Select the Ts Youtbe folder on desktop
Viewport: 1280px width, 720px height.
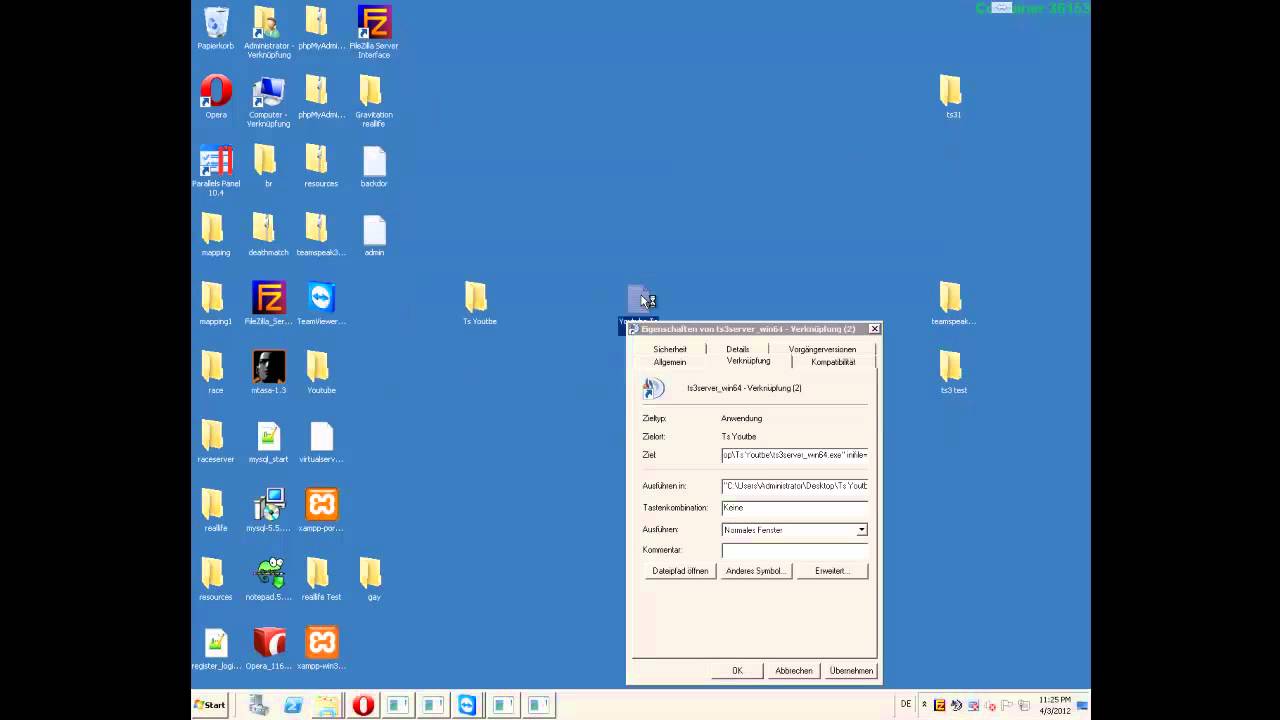[478, 299]
